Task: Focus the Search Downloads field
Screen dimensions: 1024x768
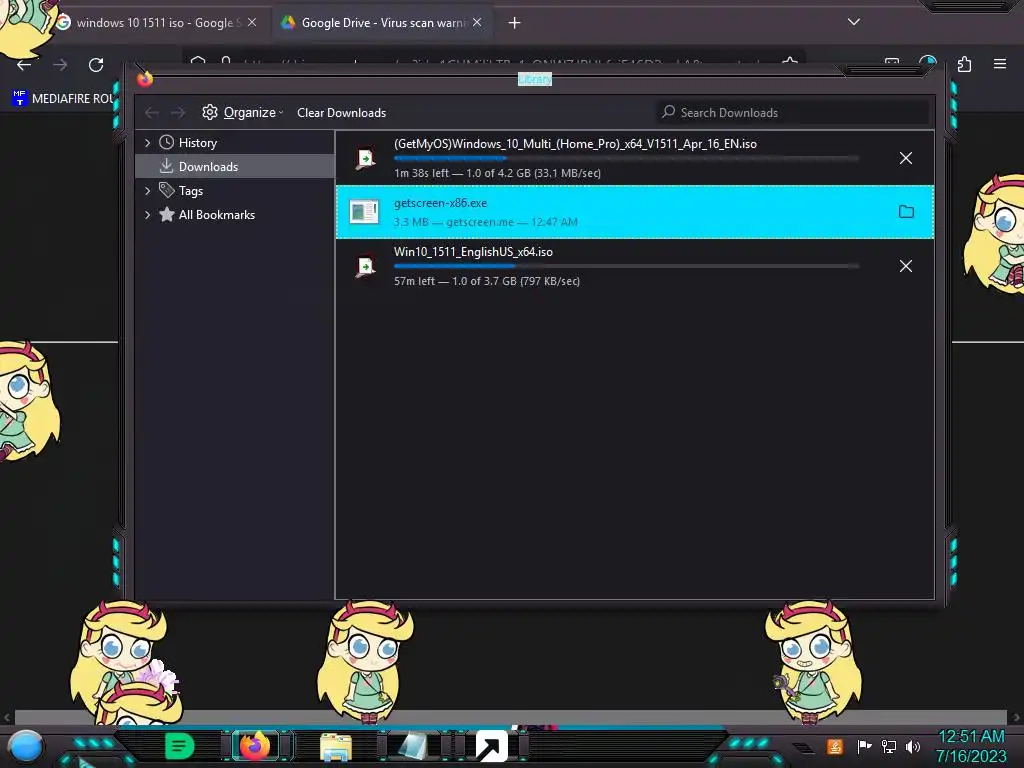Action: pos(793,113)
